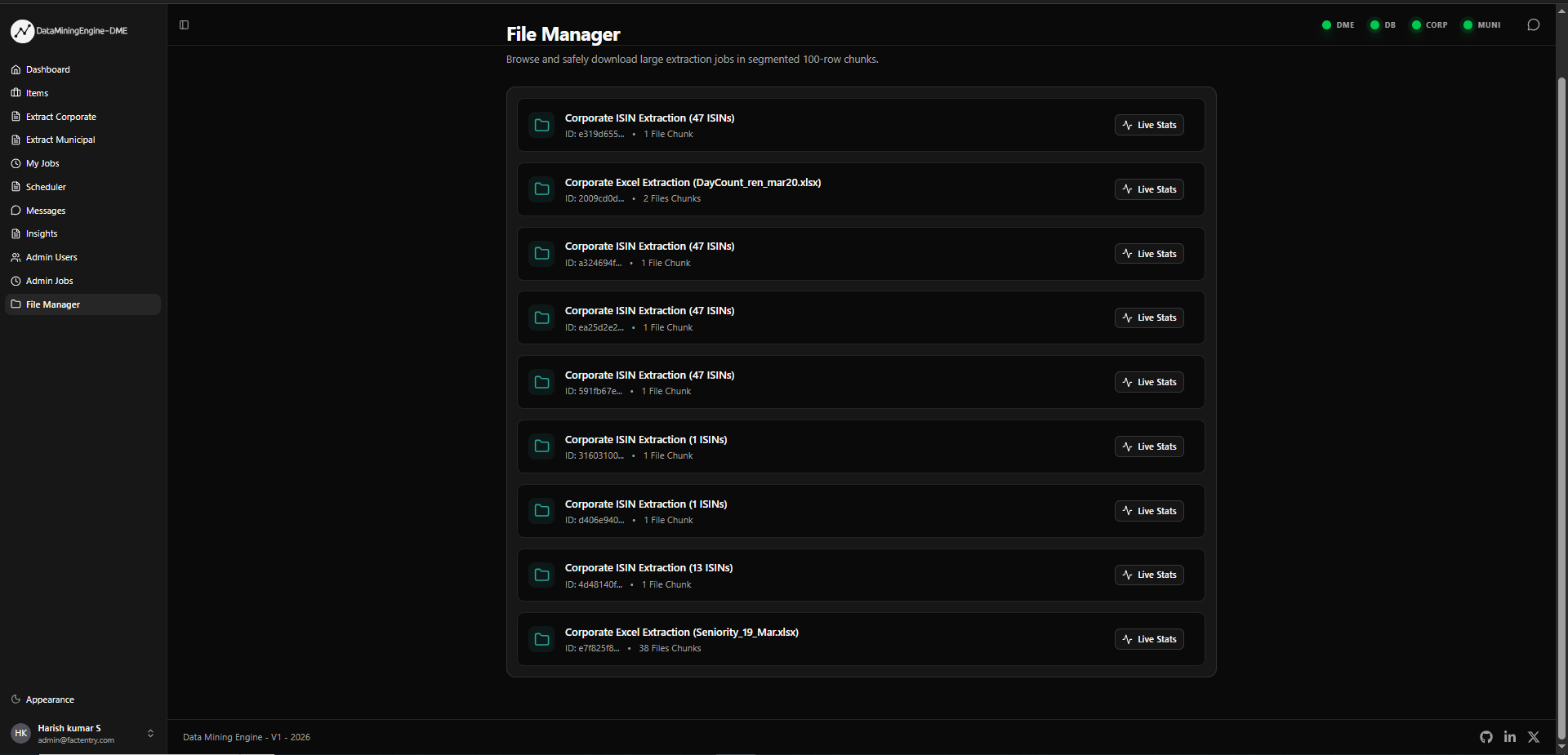This screenshot has height=755, width=1568.
Task: Click scrollbar down arrow
Action: [x=1561, y=747]
